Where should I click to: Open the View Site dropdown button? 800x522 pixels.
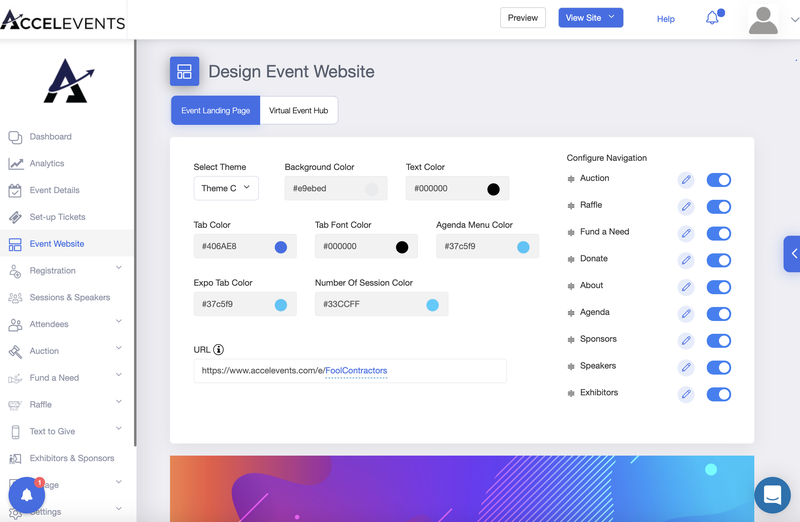590,18
